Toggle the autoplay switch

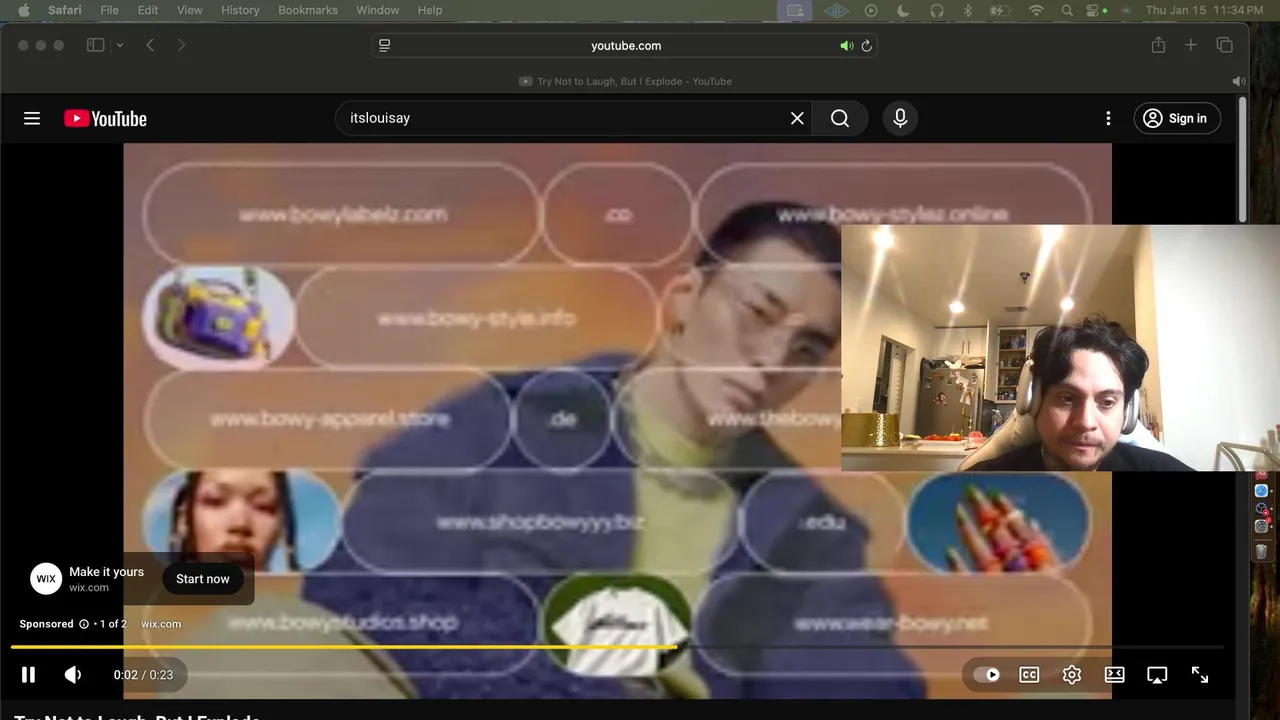987,675
